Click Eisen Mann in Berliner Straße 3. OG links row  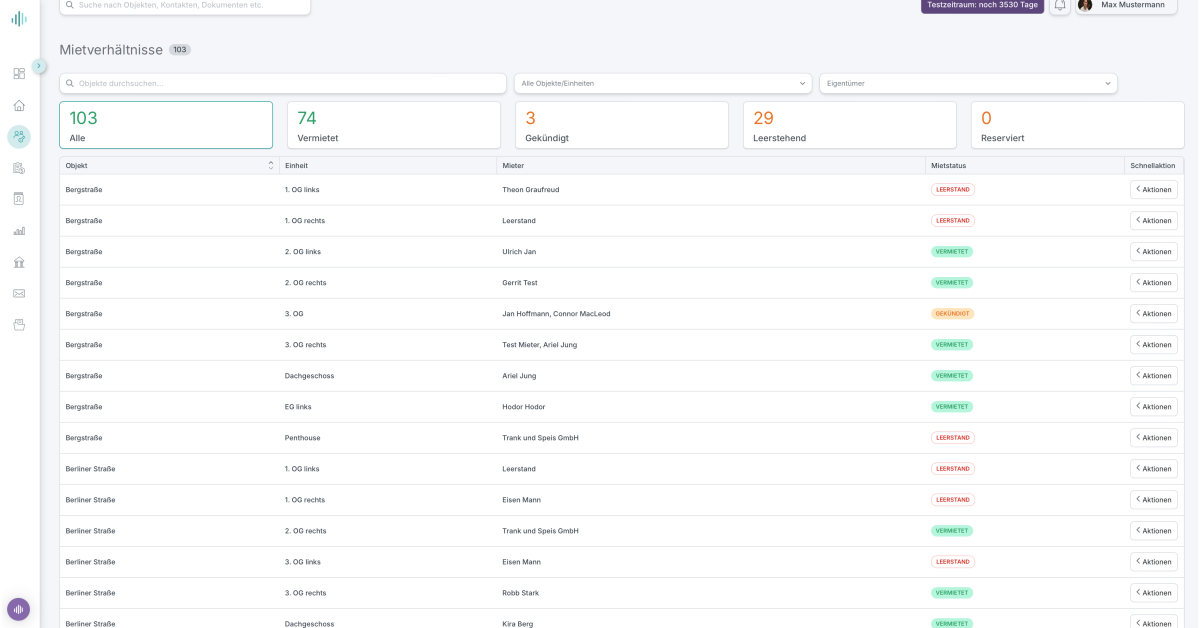pos(521,561)
